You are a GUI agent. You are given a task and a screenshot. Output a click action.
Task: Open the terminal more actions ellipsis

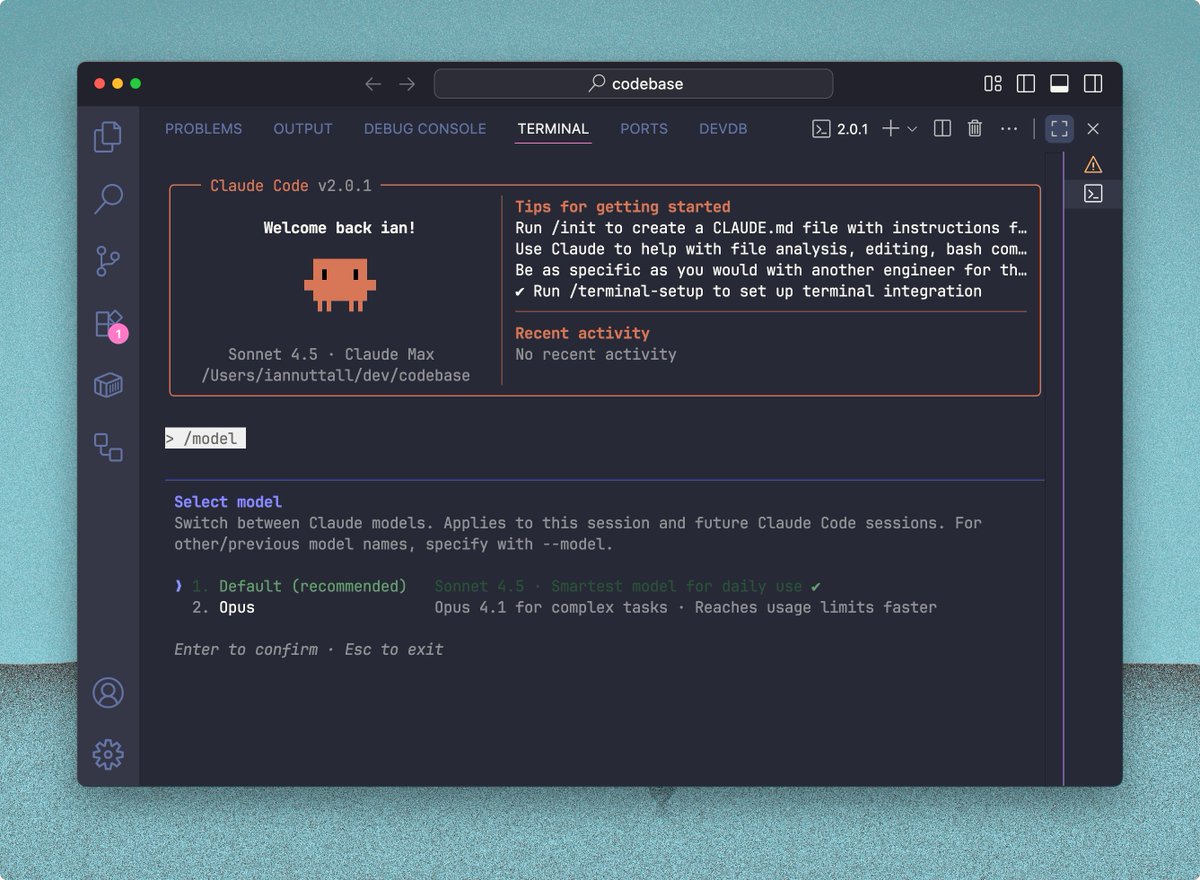pos(1009,129)
